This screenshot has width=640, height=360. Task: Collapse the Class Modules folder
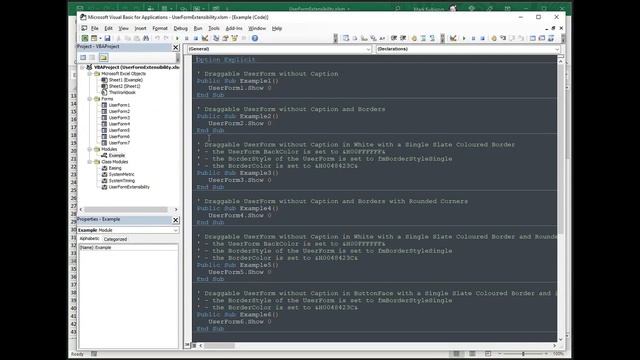89,162
